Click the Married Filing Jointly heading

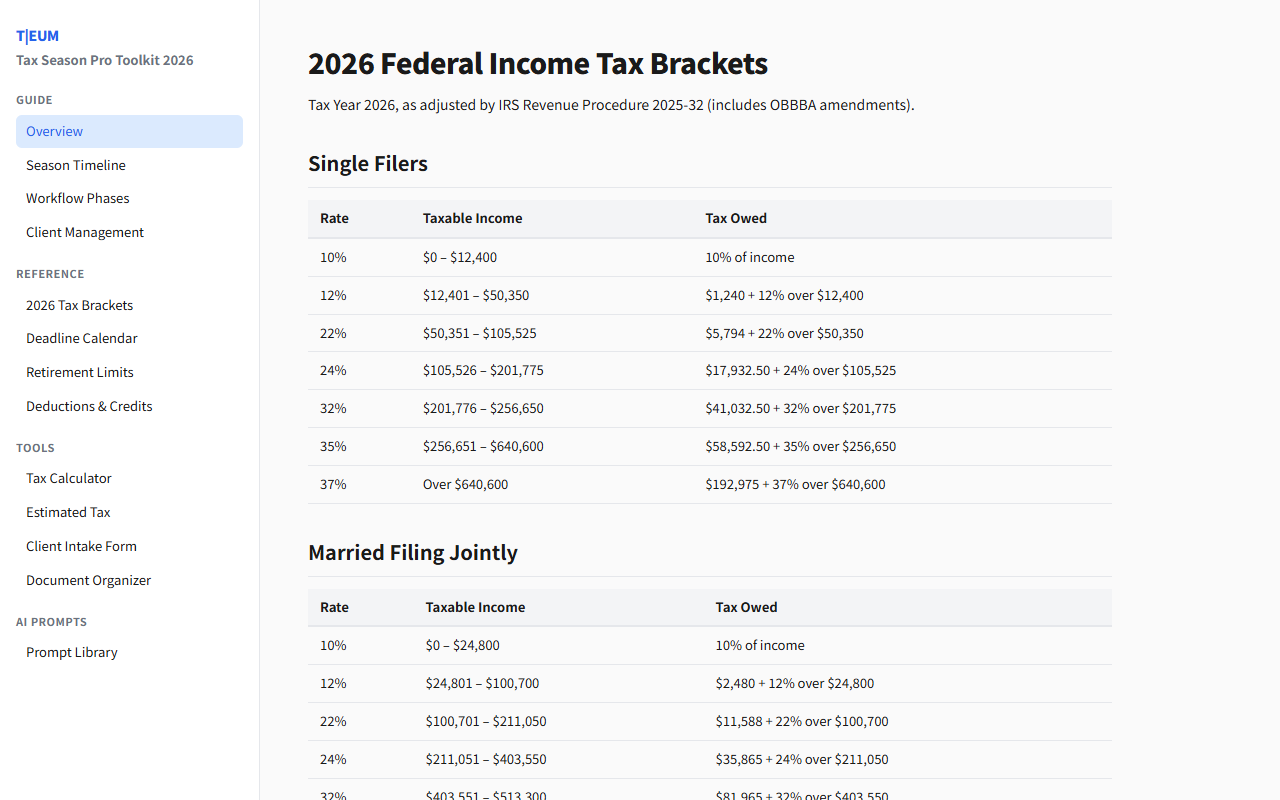point(413,553)
